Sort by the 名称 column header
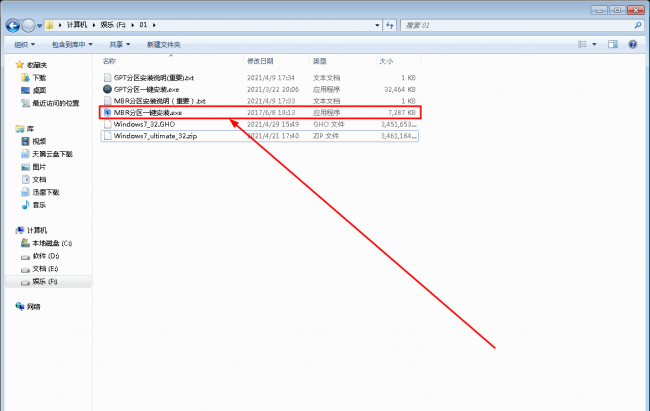The height and width of the screenshot is (411, 650). tap(109, 61)
